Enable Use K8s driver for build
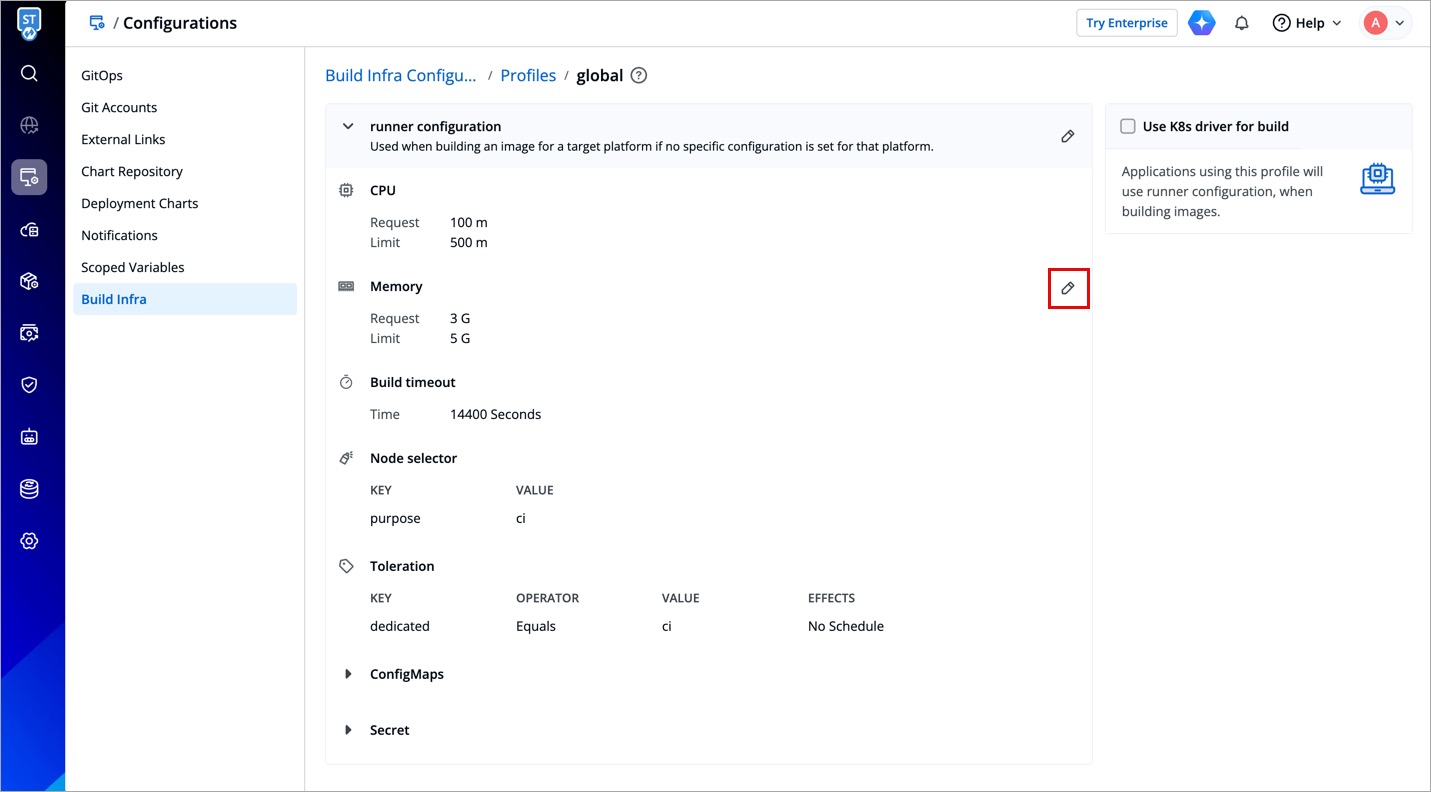This screenshot has height=792, width=1431. [1128, 126]
